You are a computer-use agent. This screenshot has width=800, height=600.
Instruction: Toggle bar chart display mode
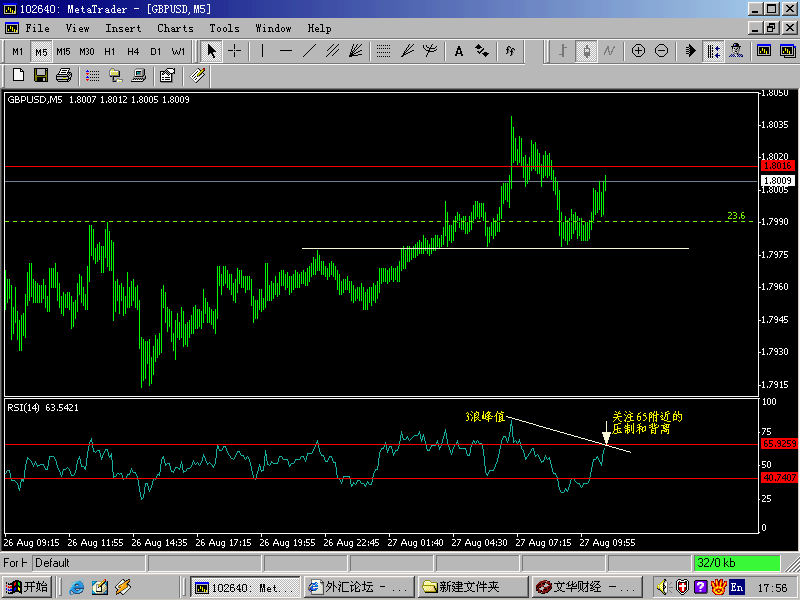tap(563, 51)
